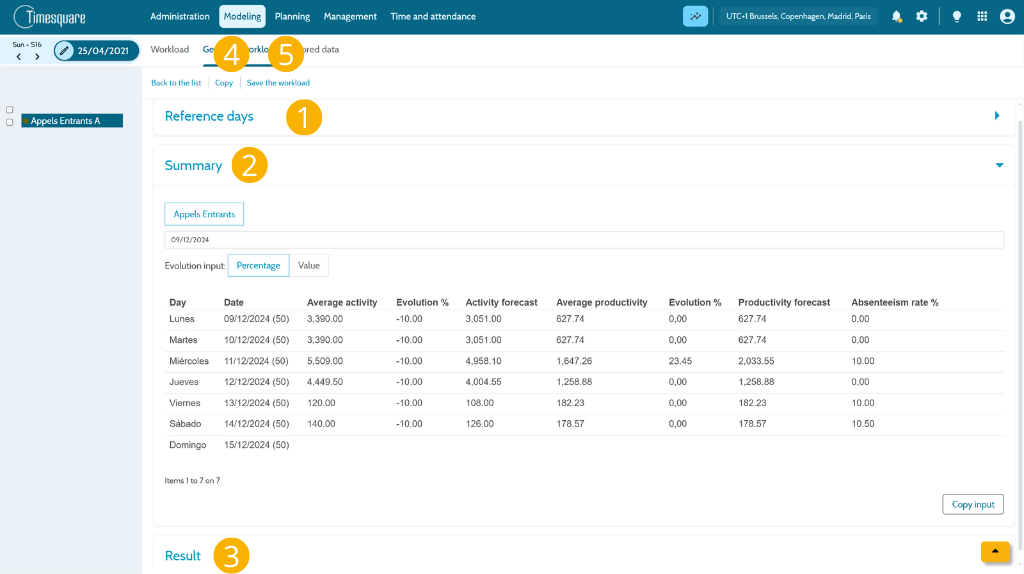
Task: Collapse the Summary section
Action: tap(999, 165)
